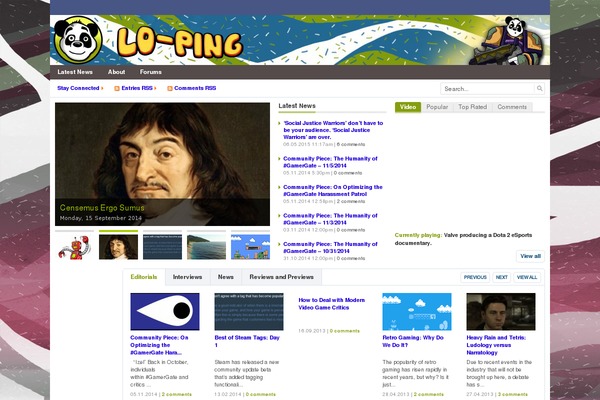Open the Heavy Rain character thumbnail
Screen dimensions: 600x400
coord(501,312)
